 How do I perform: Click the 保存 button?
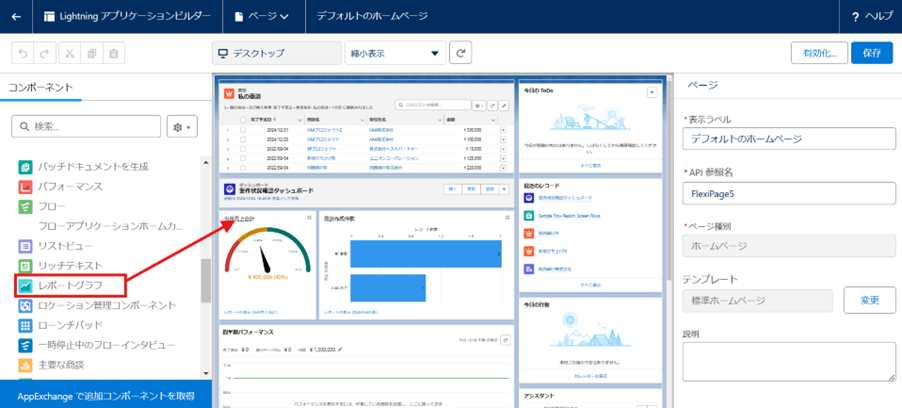872,53
